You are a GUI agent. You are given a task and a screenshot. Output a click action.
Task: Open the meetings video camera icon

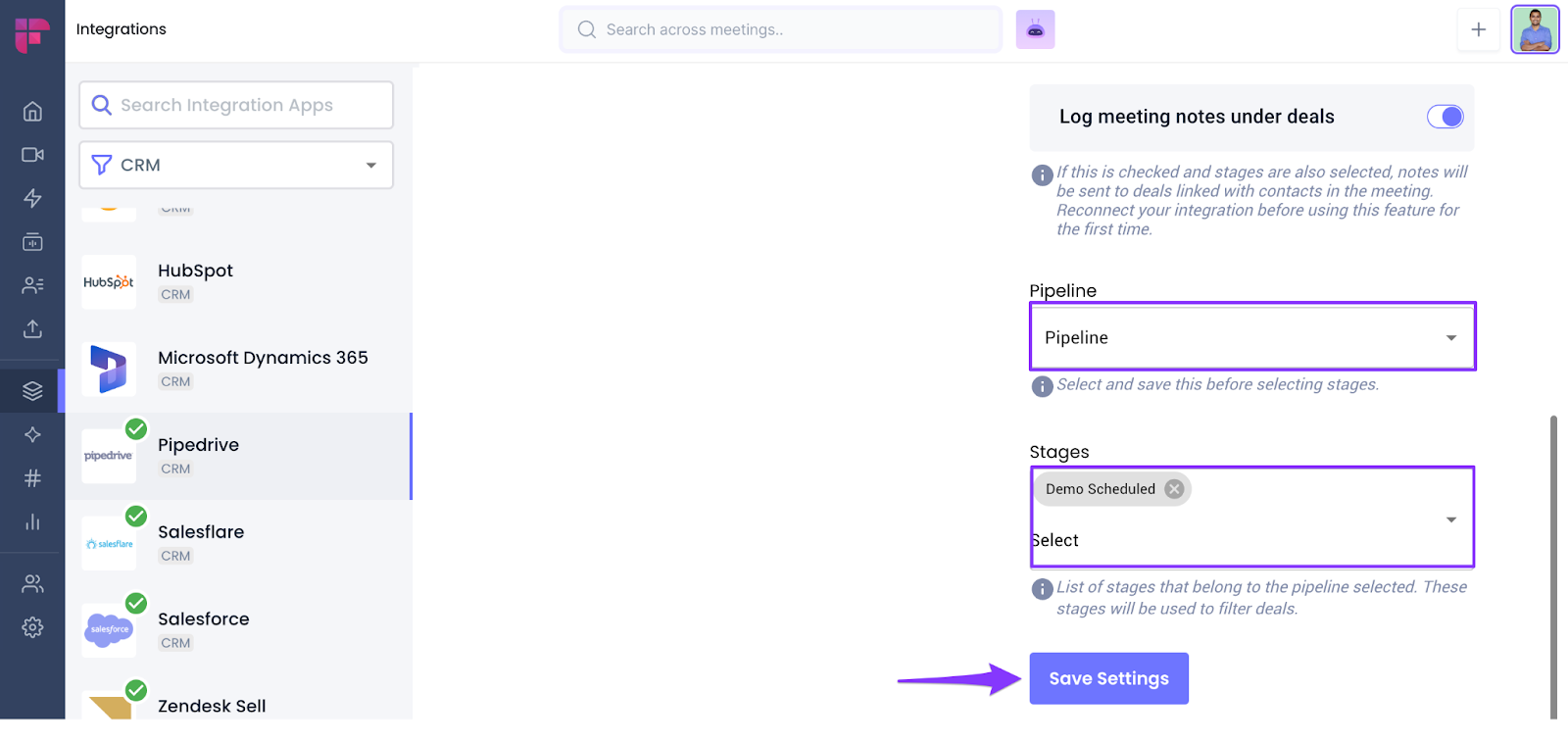click(x=32, y=155)
